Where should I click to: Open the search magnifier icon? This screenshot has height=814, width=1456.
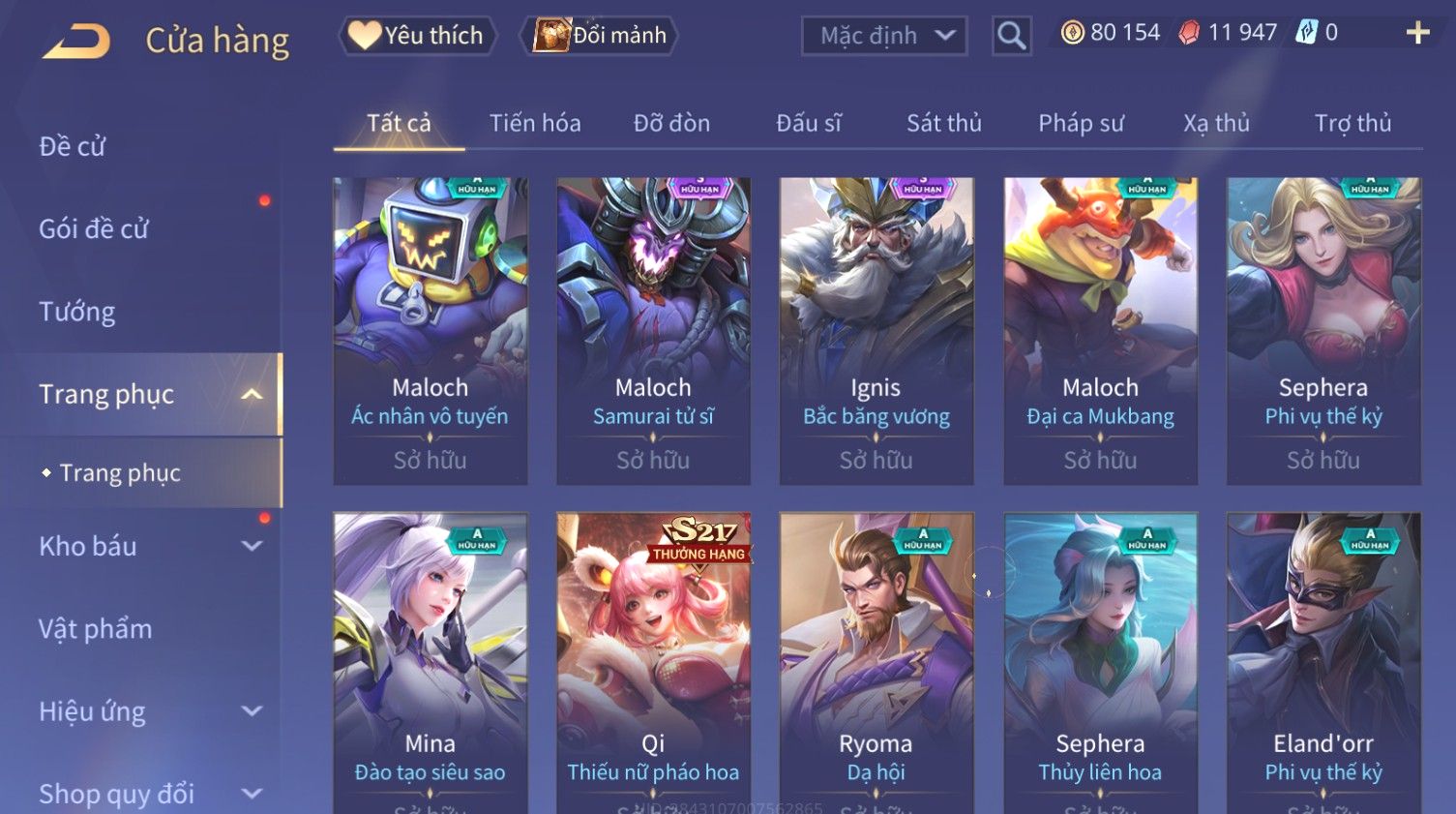[x=1011, y=36]
